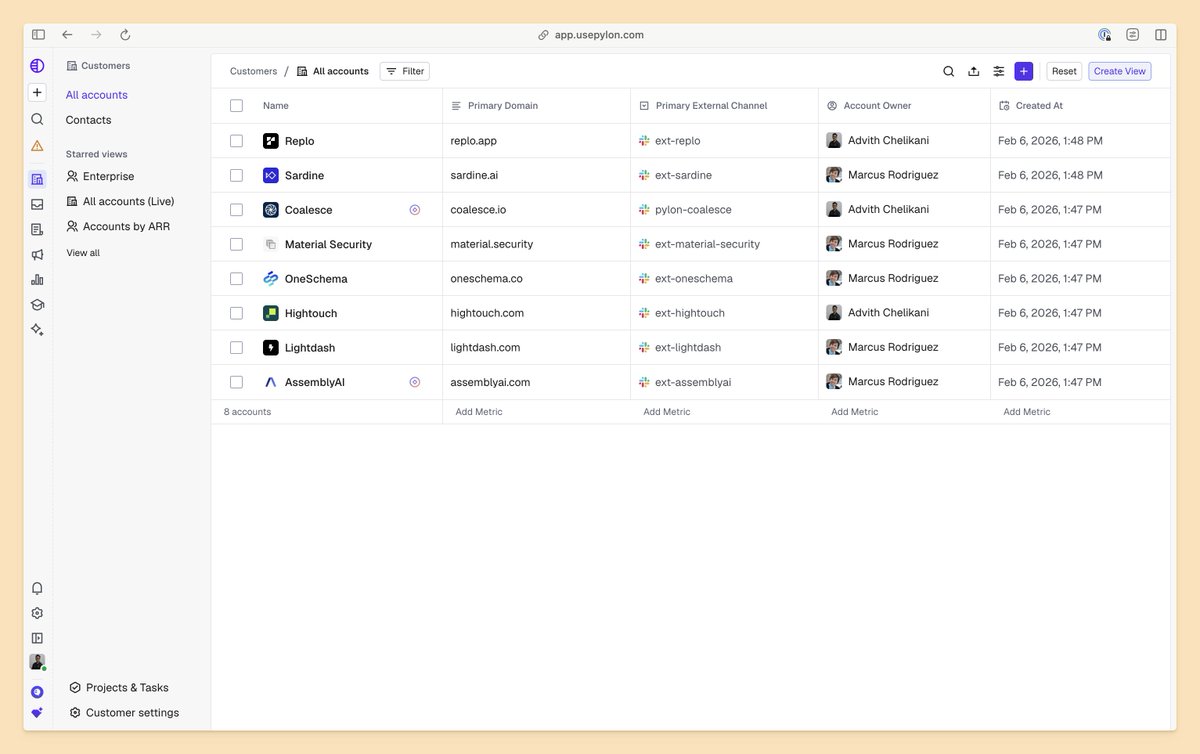The width and height of the screenshot is (1200, 754).
Task: Click the plus icon in left rail
Action: pyautogui.click(x=37, y=92)
